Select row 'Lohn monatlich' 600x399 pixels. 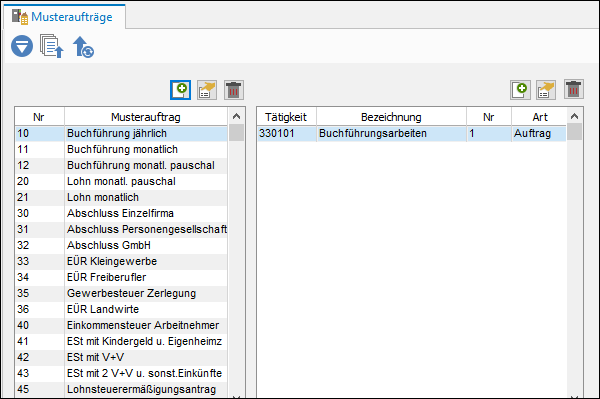(x=121, y=197)
